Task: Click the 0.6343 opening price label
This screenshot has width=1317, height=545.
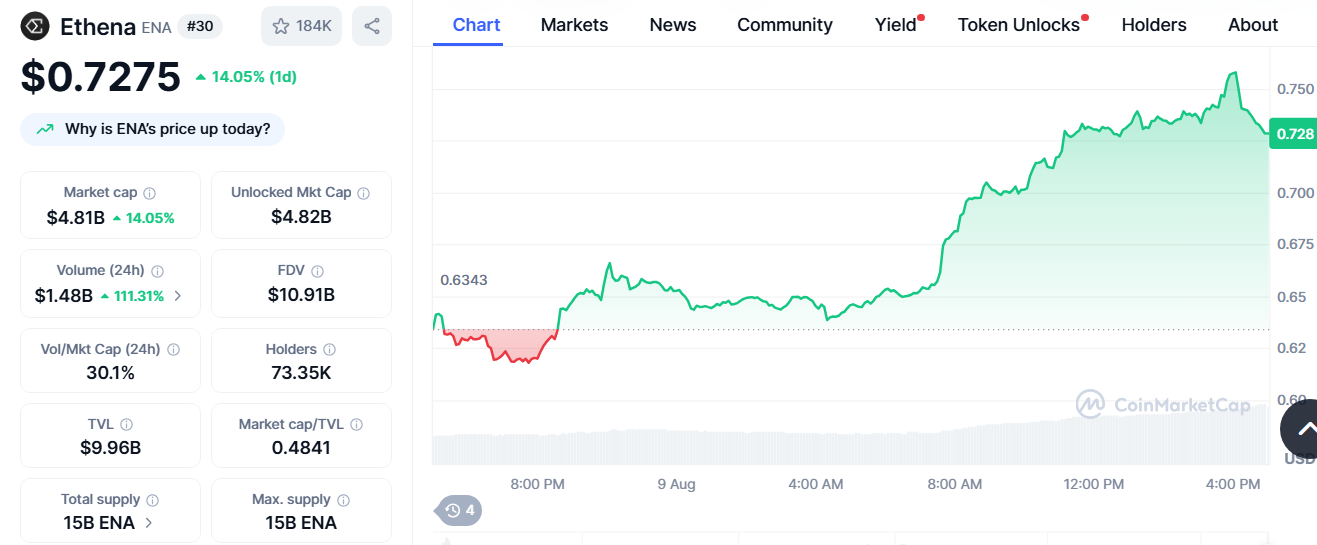Action: (x=464, y=280)
